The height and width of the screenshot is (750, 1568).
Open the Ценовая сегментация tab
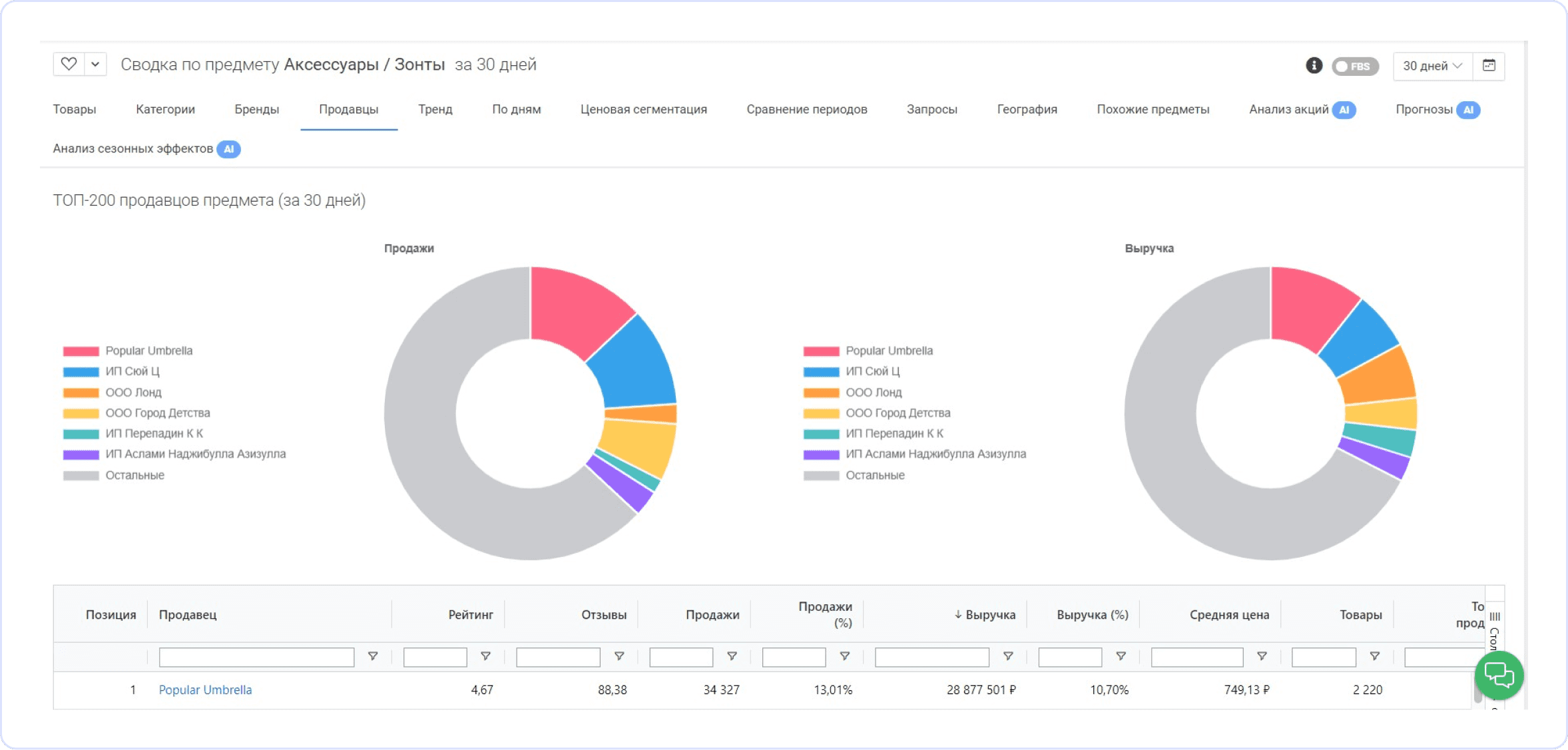point(643,110)
